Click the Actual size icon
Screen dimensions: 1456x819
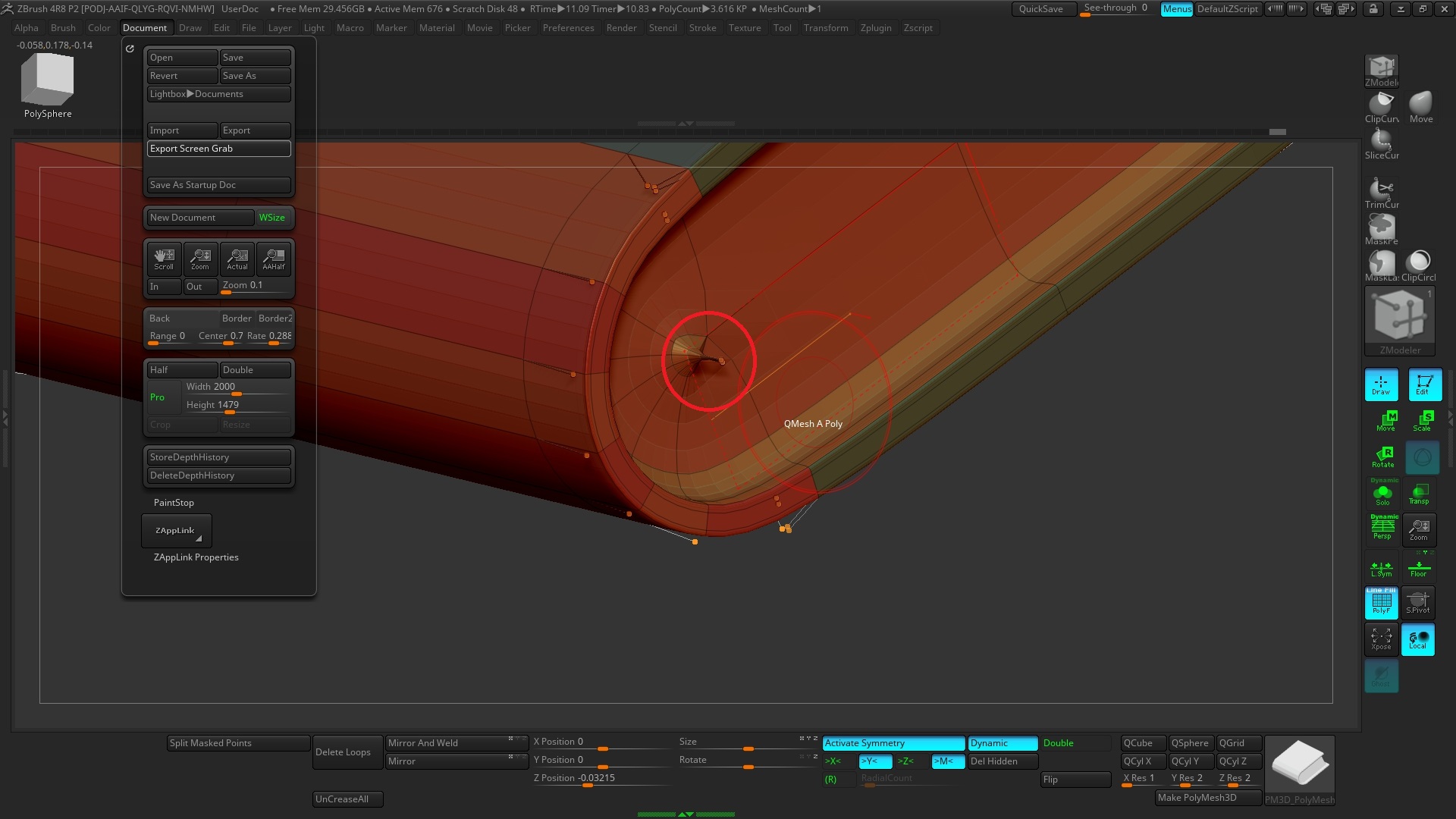pos(237,259)
